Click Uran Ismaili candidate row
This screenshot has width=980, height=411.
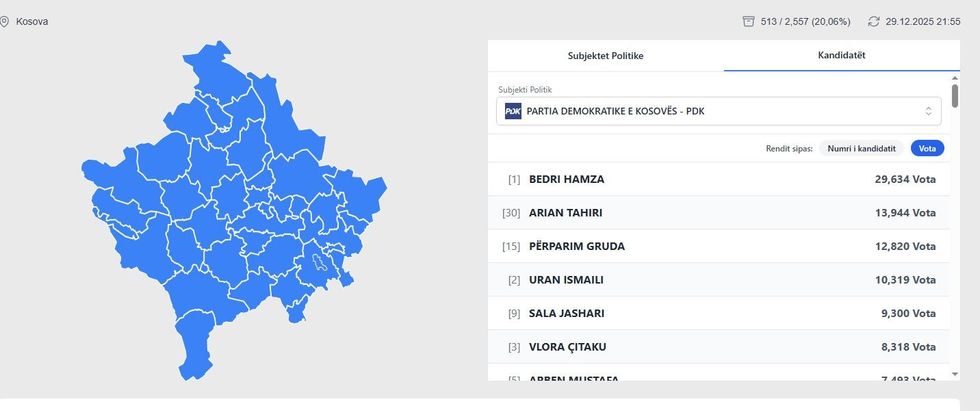click(720, 280)
